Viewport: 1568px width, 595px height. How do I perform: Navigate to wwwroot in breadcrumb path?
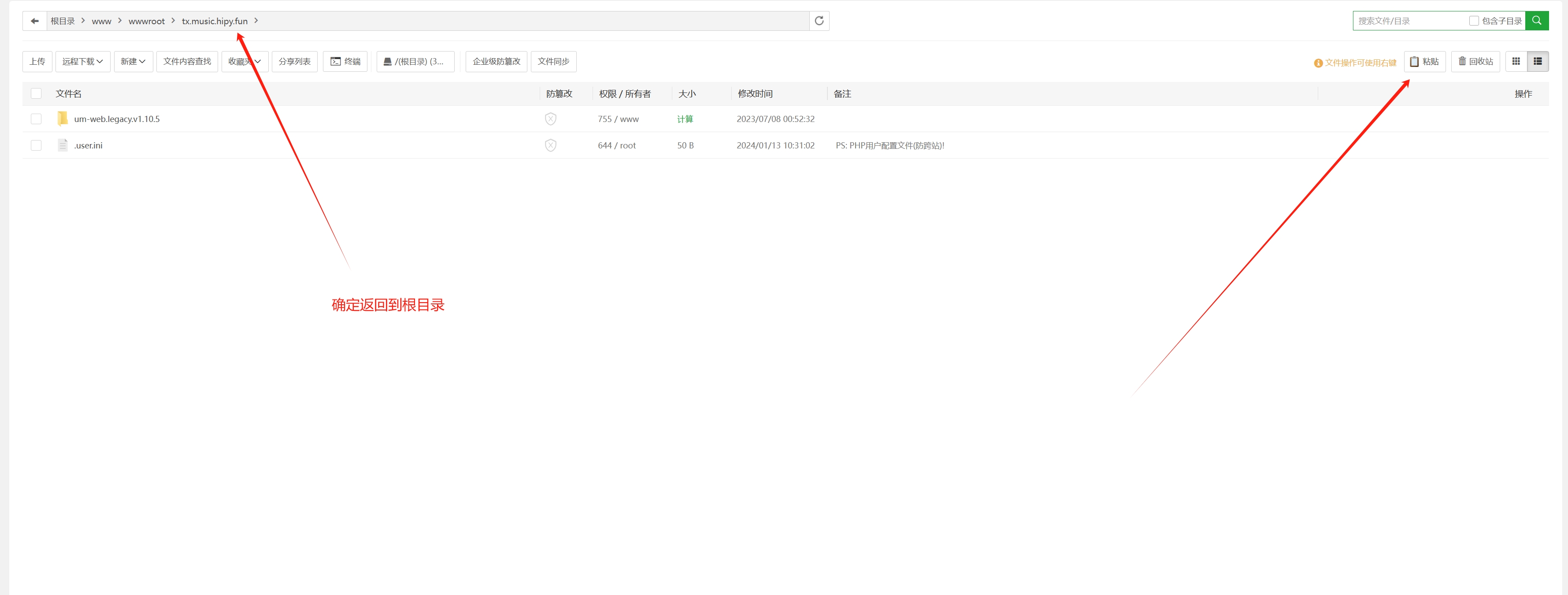[146, 21]
